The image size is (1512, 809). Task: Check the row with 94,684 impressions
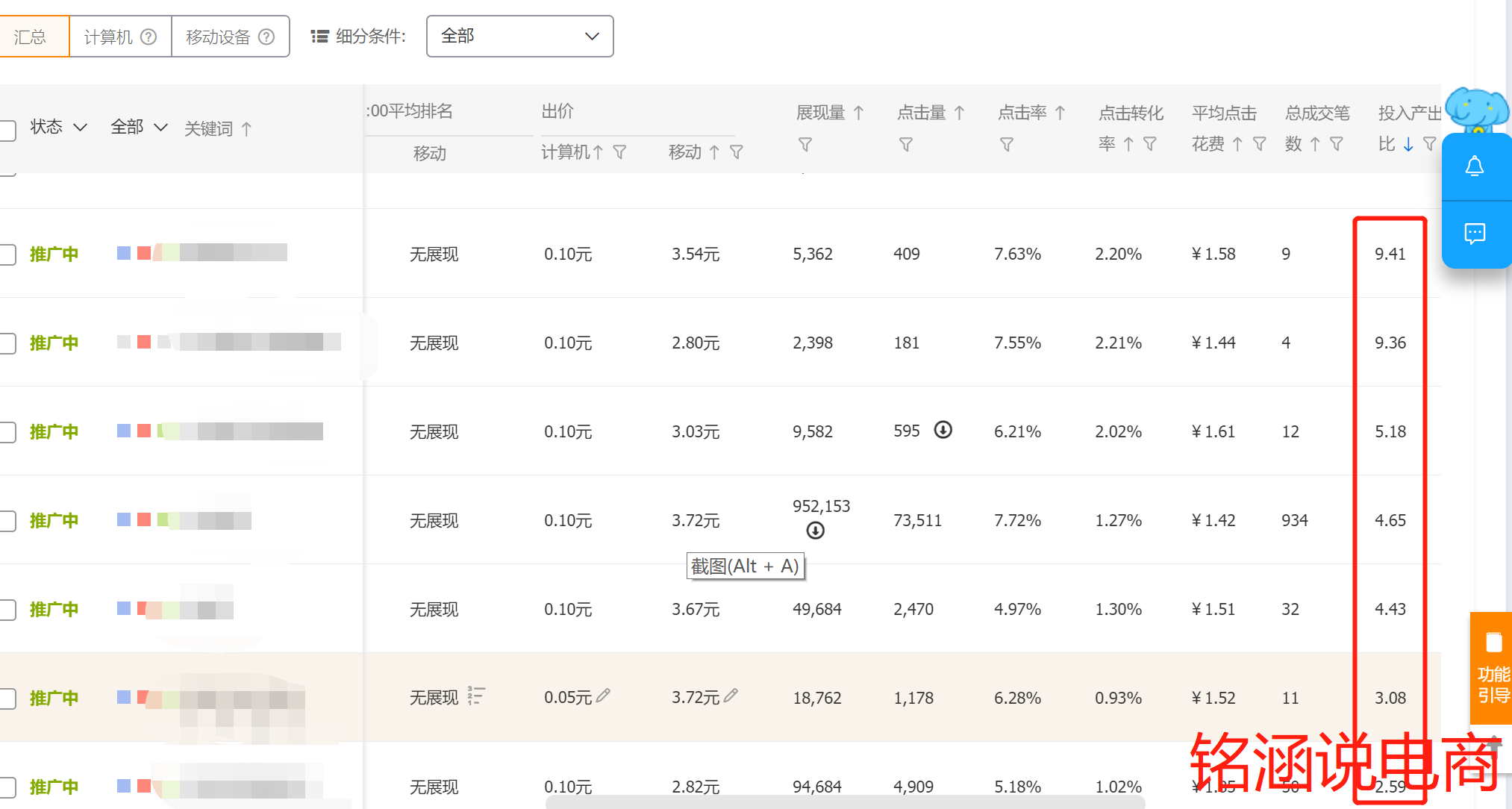7,787
